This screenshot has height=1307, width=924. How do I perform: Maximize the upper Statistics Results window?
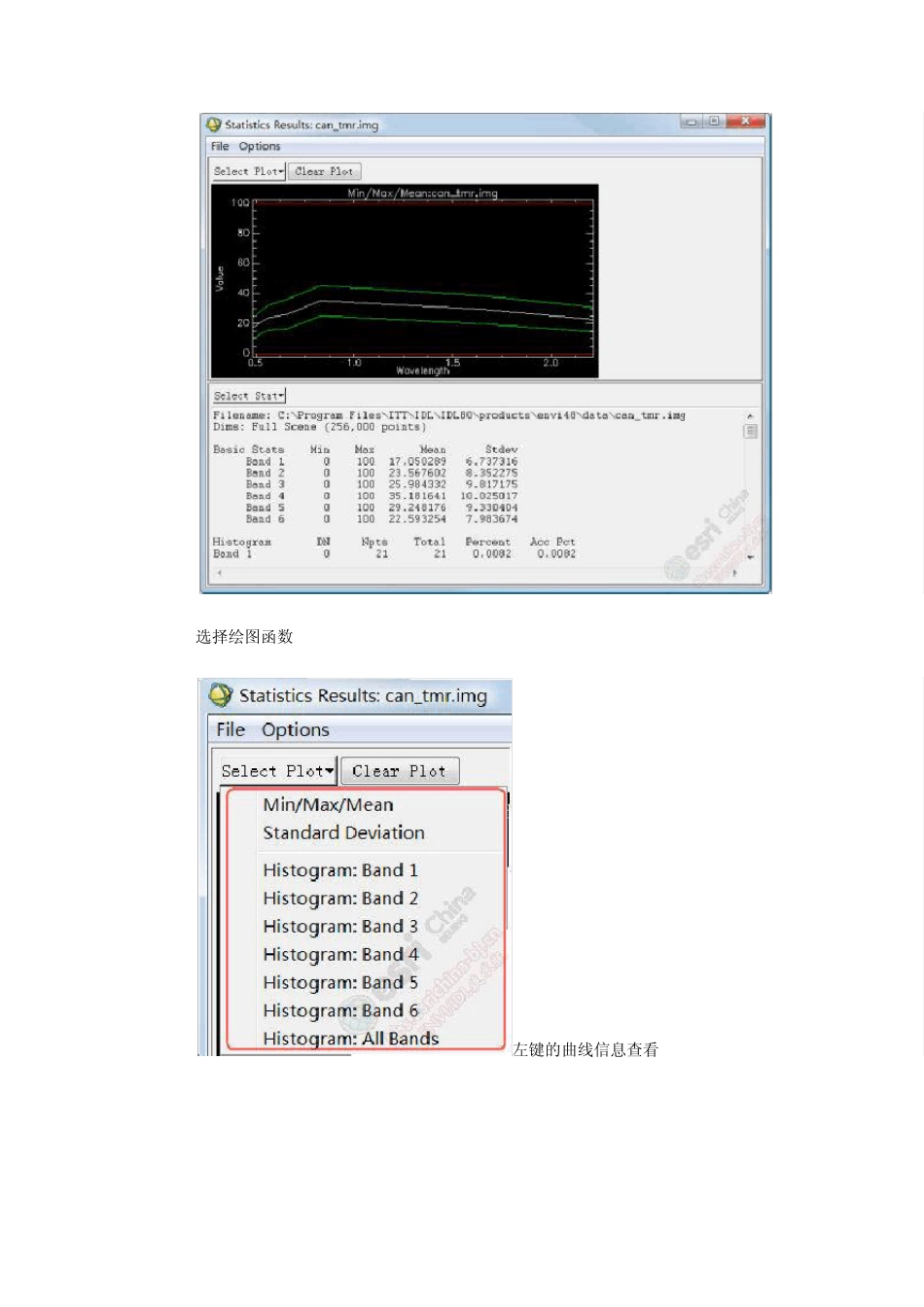coord(715,122)
